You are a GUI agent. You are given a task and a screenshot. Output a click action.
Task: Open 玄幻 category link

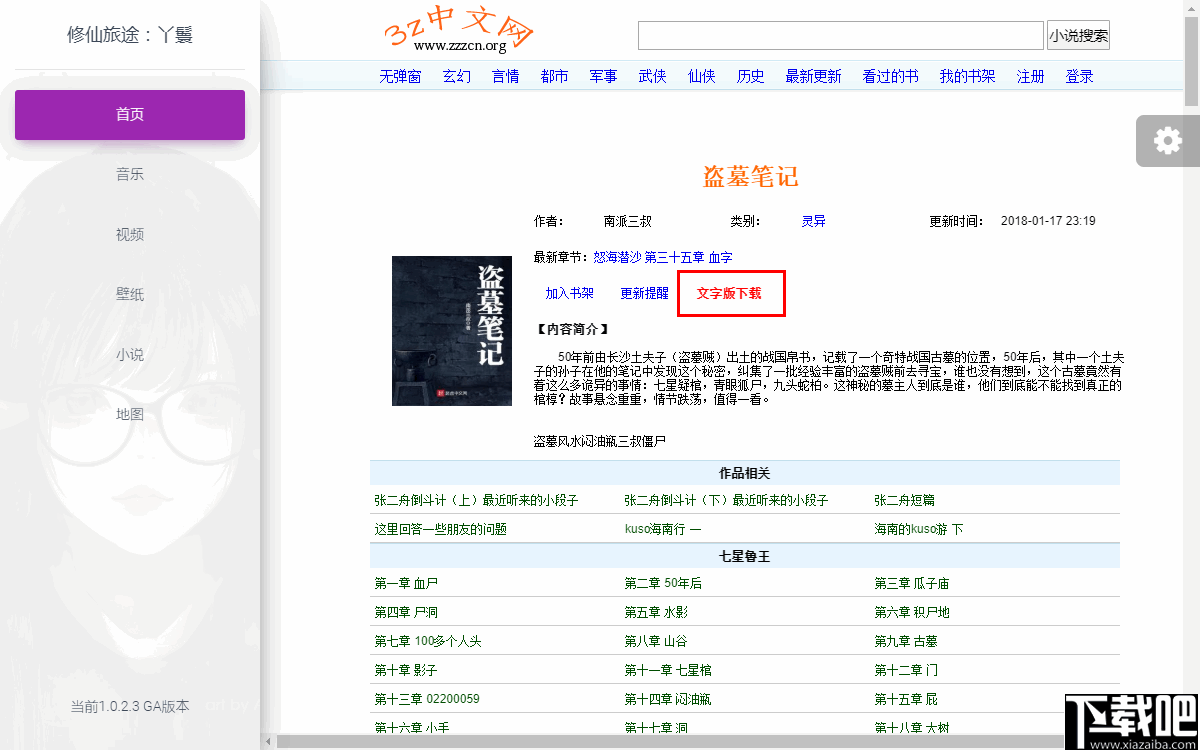pos(457,76)
